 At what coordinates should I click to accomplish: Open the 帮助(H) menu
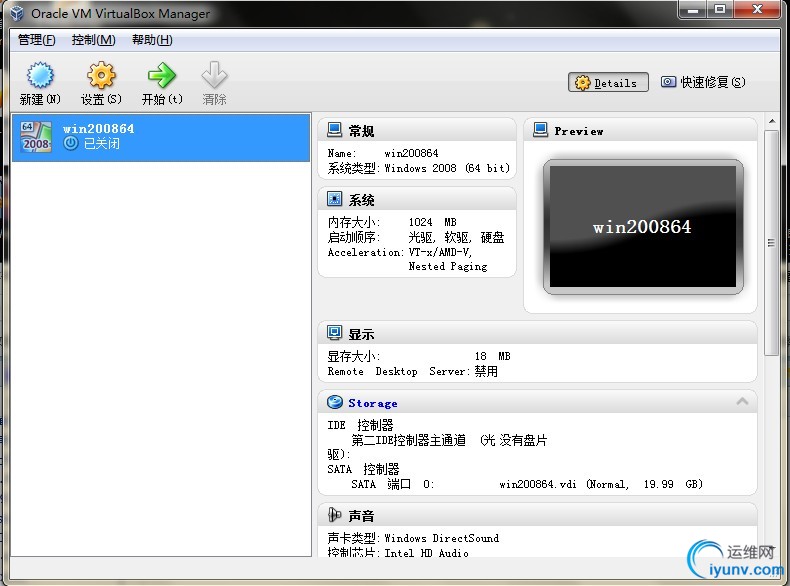coord(152,40)
